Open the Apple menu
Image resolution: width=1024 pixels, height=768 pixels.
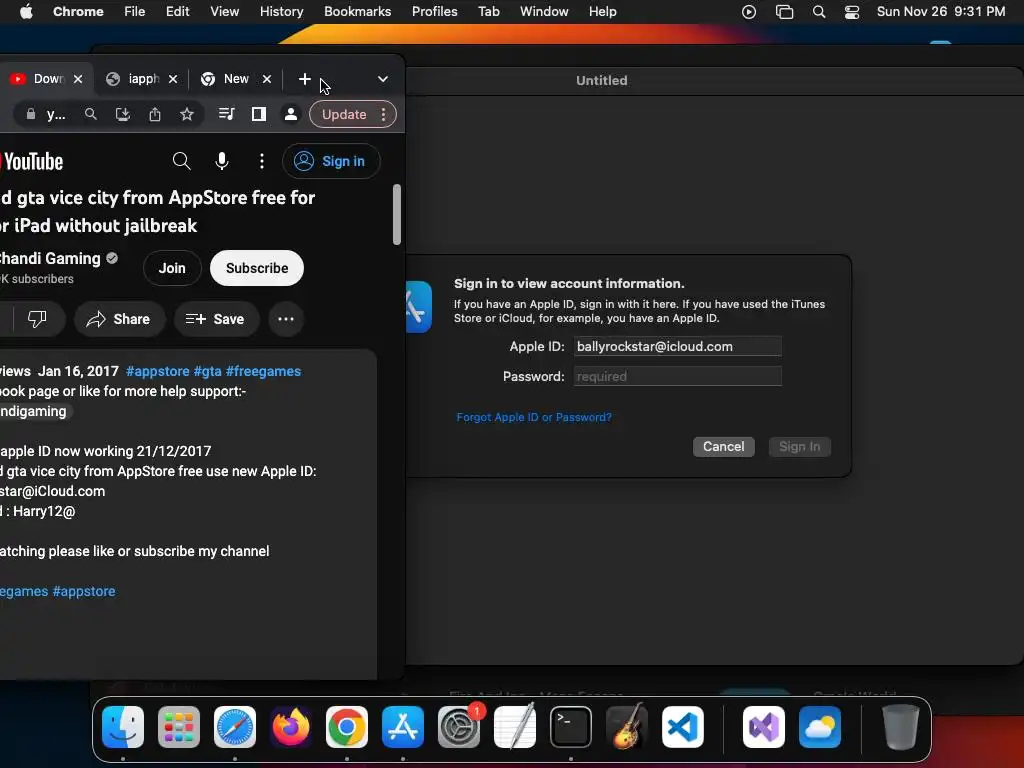pyautogui.click(x=26, y=11)
